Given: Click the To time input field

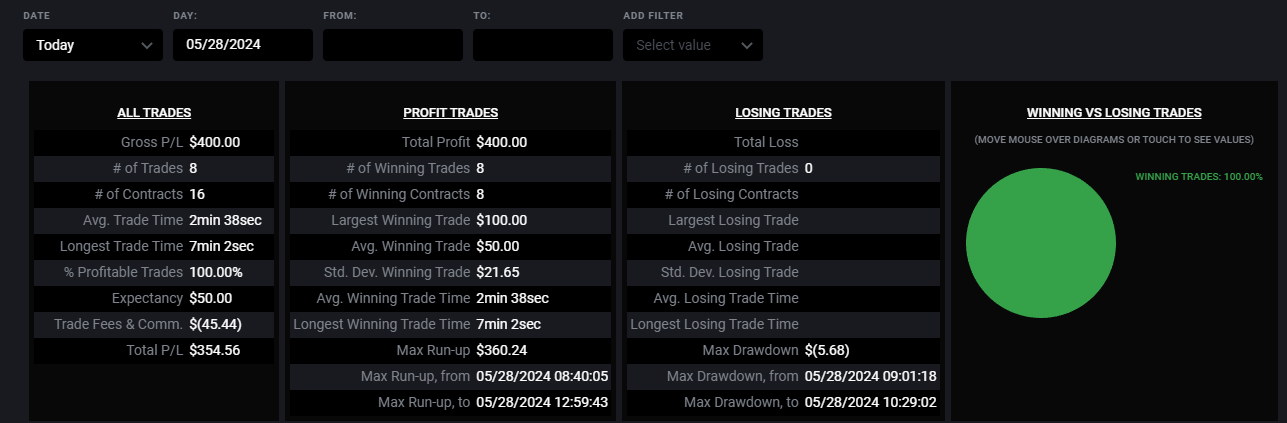Looking at the screenshot, I should coord(543,45).
